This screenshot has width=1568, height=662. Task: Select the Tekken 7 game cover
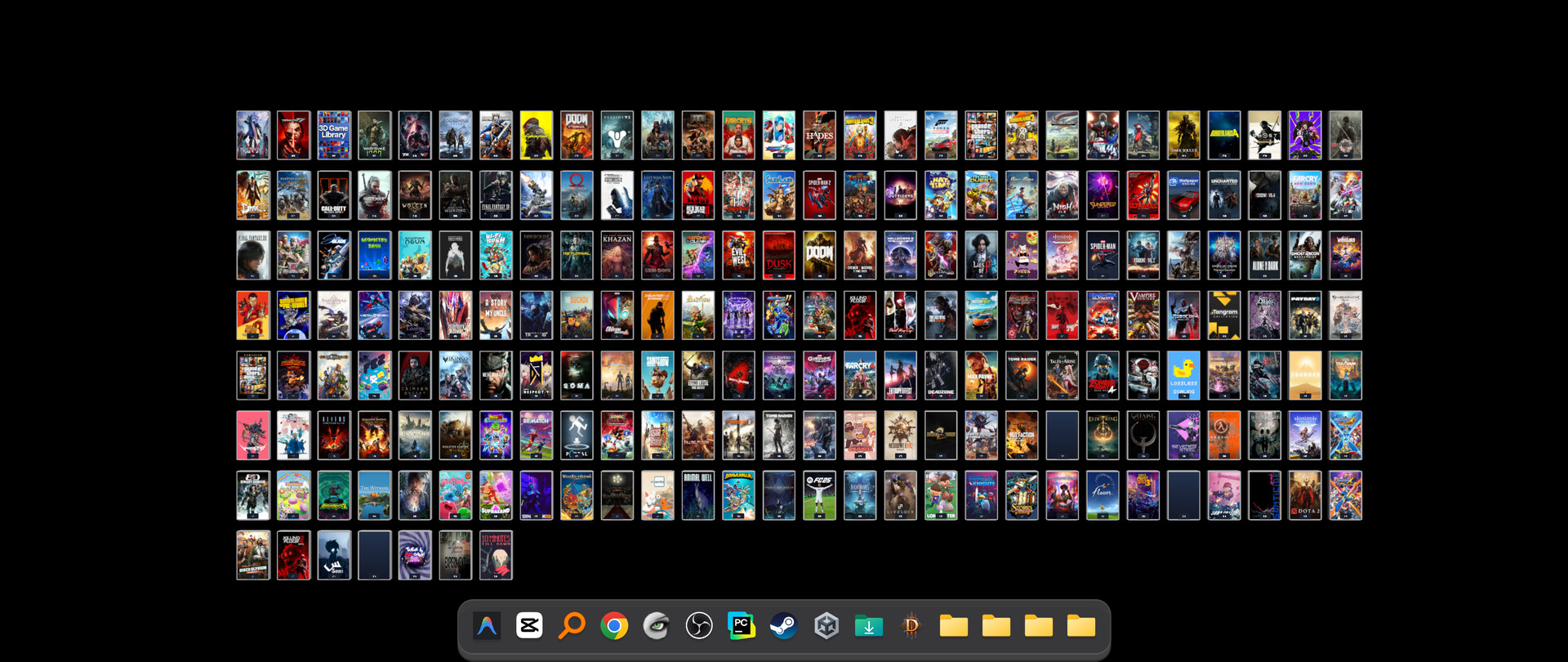(293, 135)
